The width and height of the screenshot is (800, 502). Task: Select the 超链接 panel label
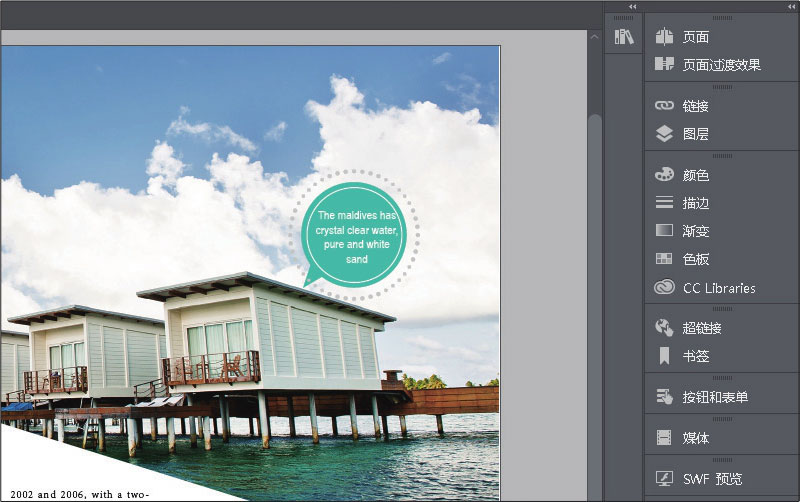(x=702, y=328)
